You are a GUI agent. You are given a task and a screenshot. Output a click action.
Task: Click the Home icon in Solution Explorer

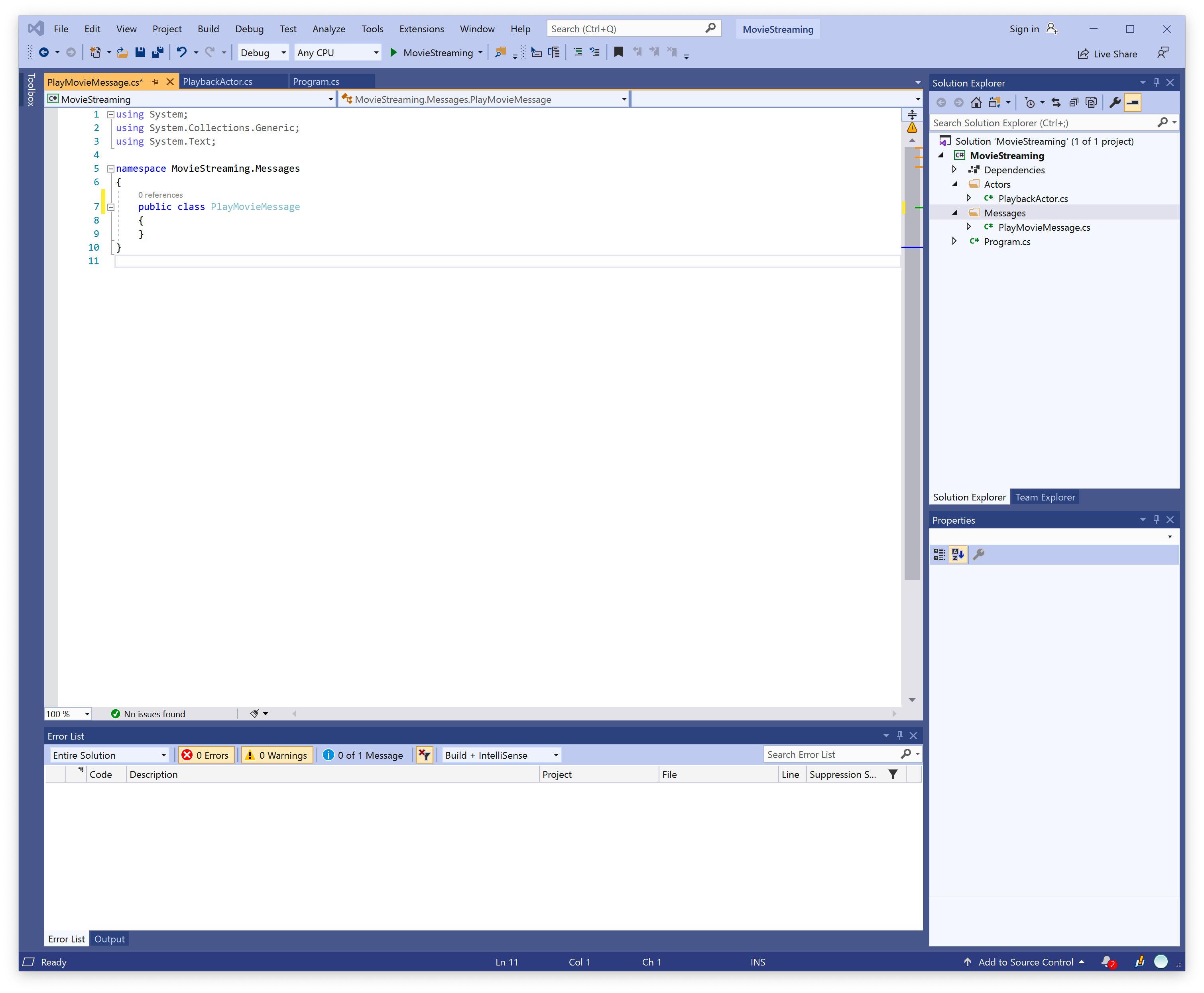(x=976, y=103)
